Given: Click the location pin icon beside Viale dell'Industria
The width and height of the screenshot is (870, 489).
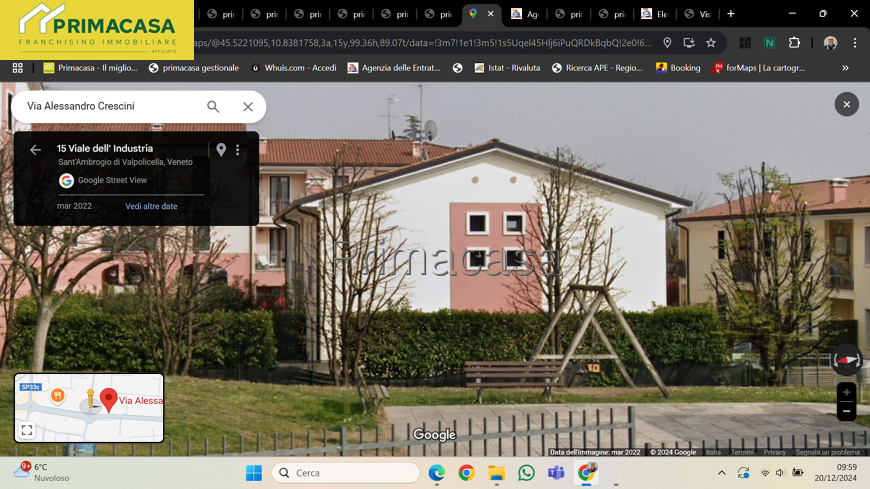Looking at the screenshot, I should click(221, 149).
